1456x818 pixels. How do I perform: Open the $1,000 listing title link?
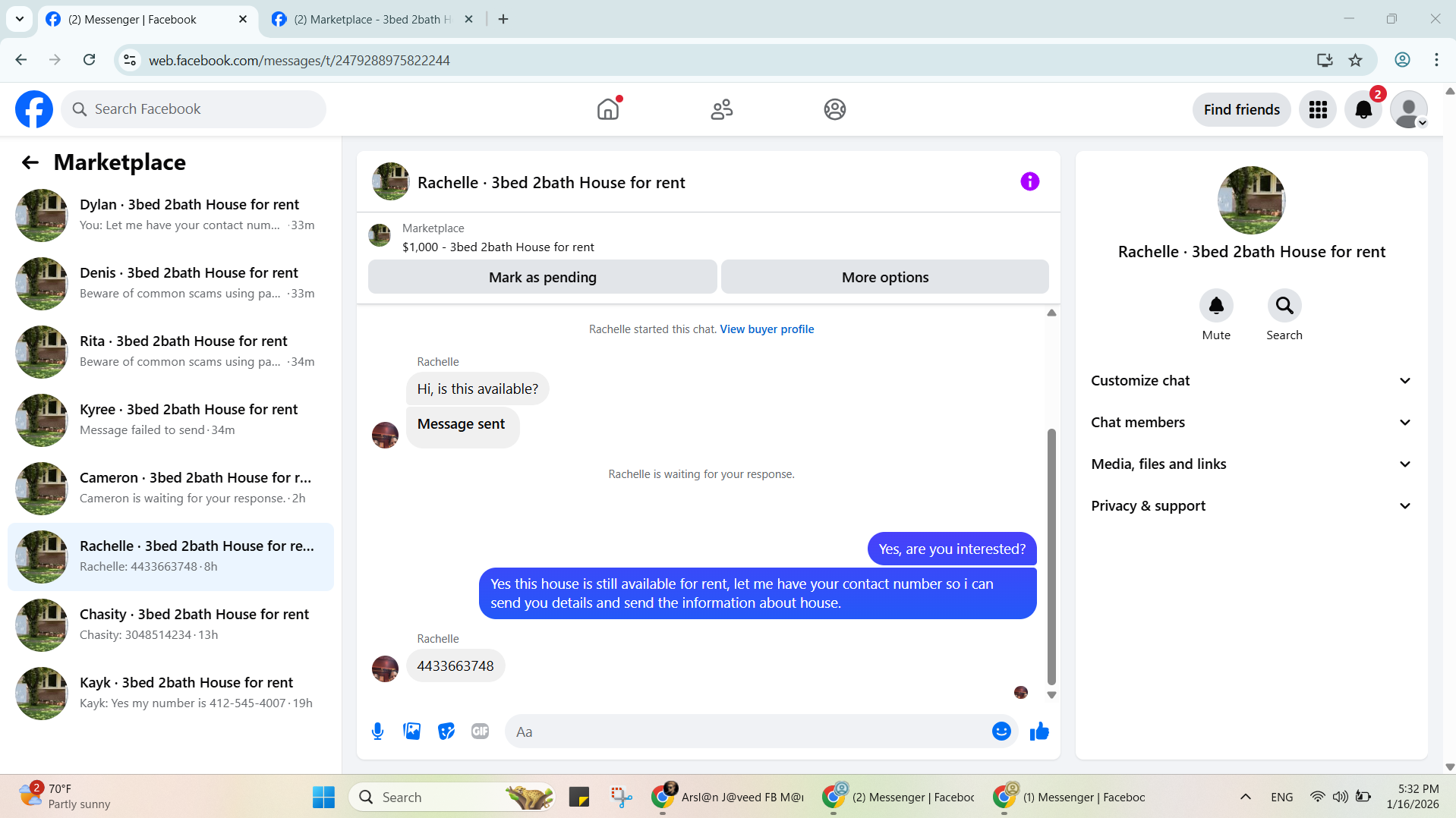point(498,247)
